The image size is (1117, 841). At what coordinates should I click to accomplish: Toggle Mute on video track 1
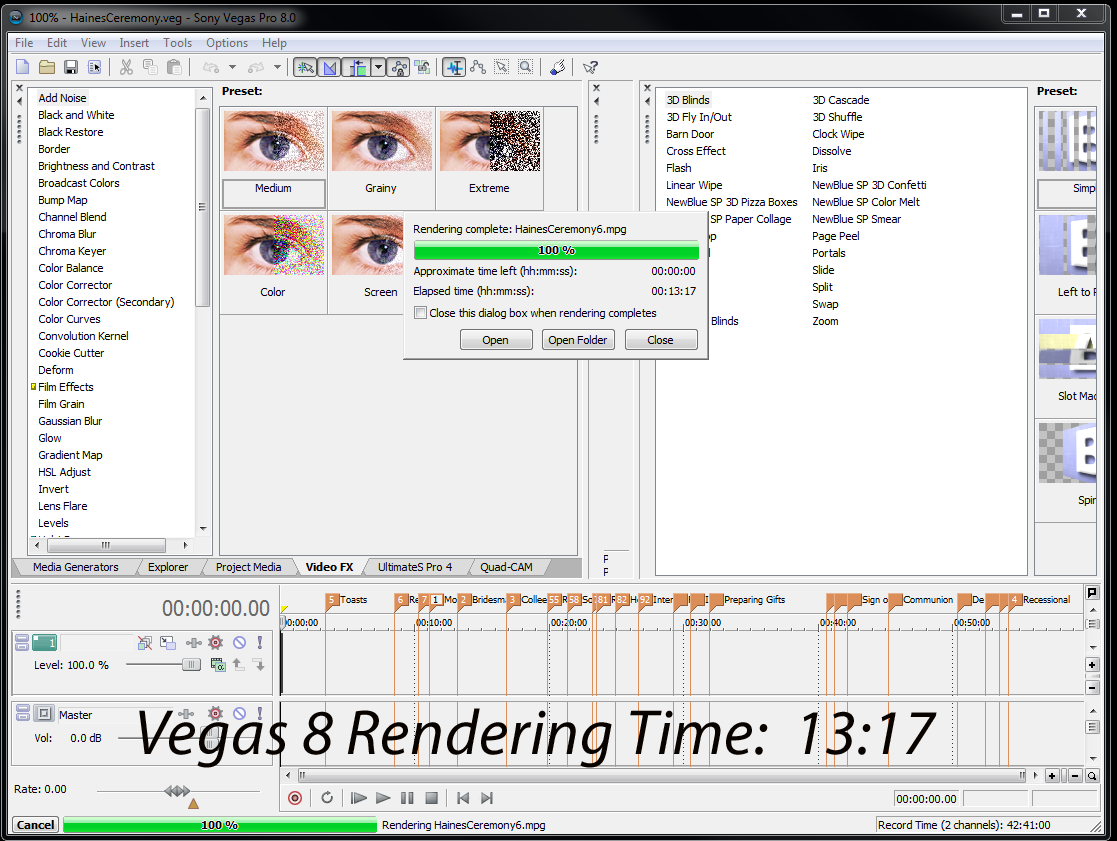click(x=239, y=643)
